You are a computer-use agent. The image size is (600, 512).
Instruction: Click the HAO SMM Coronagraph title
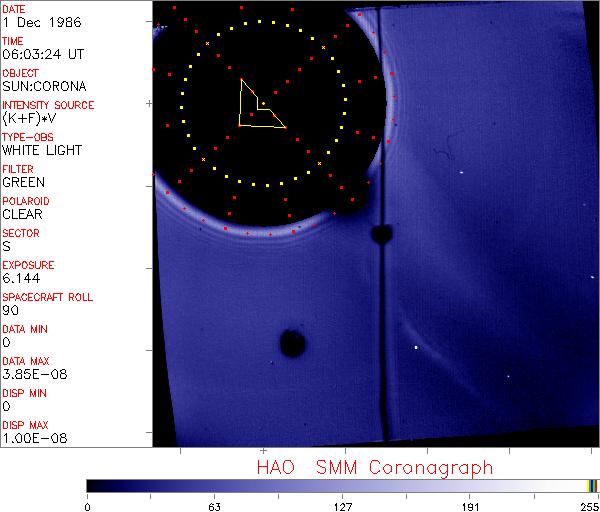[374, 467]
